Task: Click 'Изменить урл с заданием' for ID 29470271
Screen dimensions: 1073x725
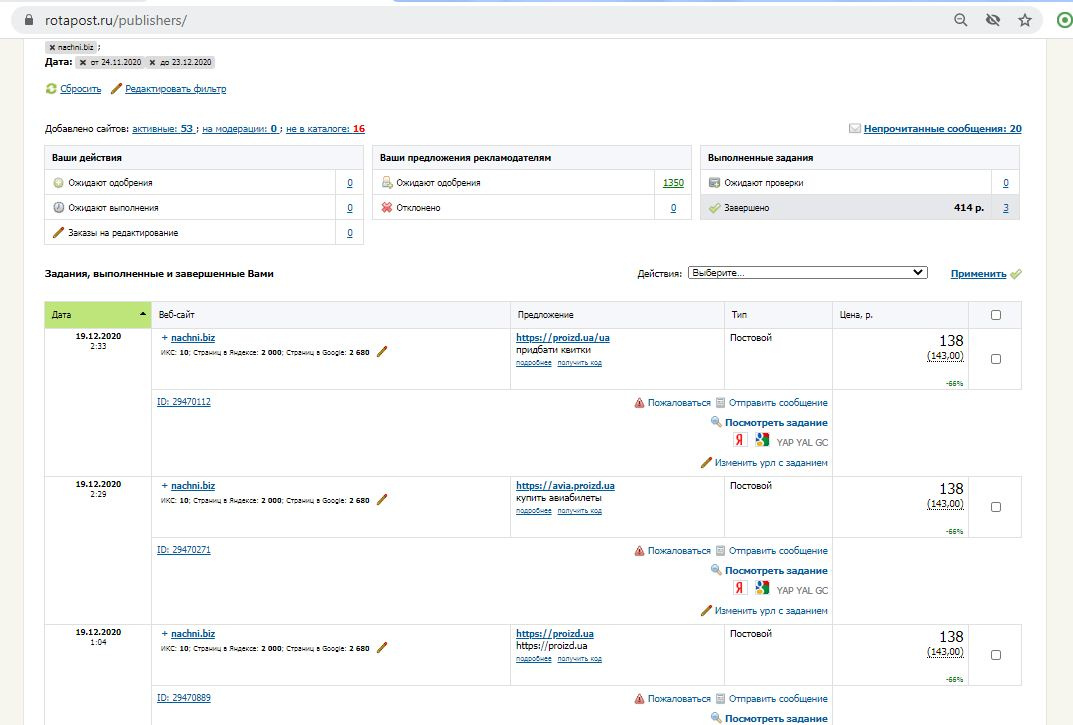Action: (x=771, y=611)
